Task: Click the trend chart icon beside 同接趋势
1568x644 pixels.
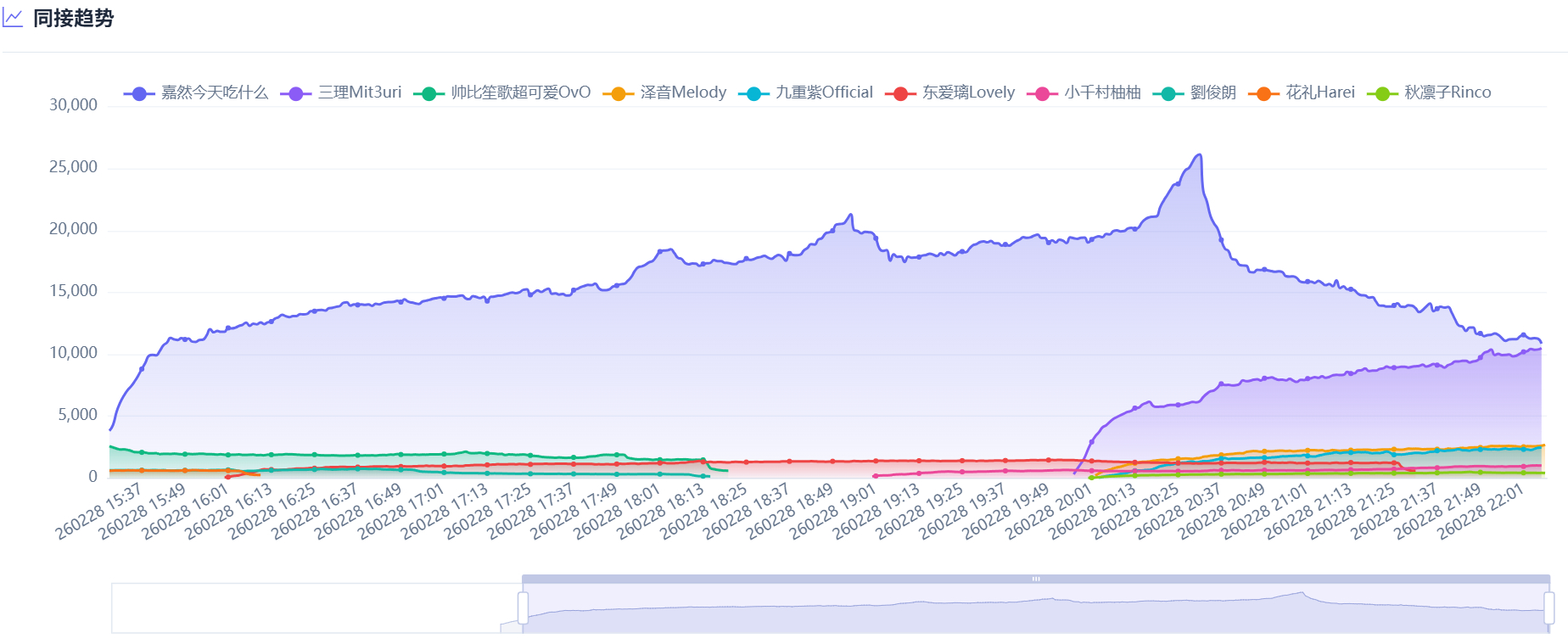Action: [x=13, y=18]
